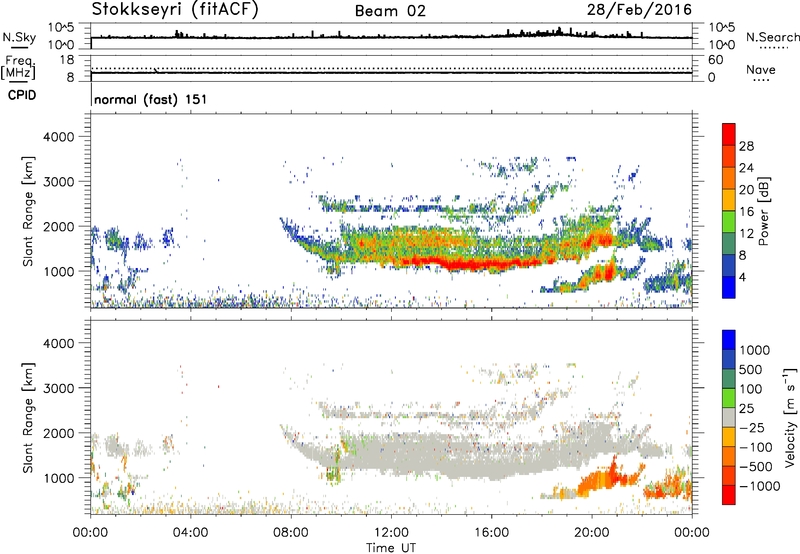Click '2000' on the velocity panel range axis
Viewport: 800px width, 554px height.
coord(59,433)
